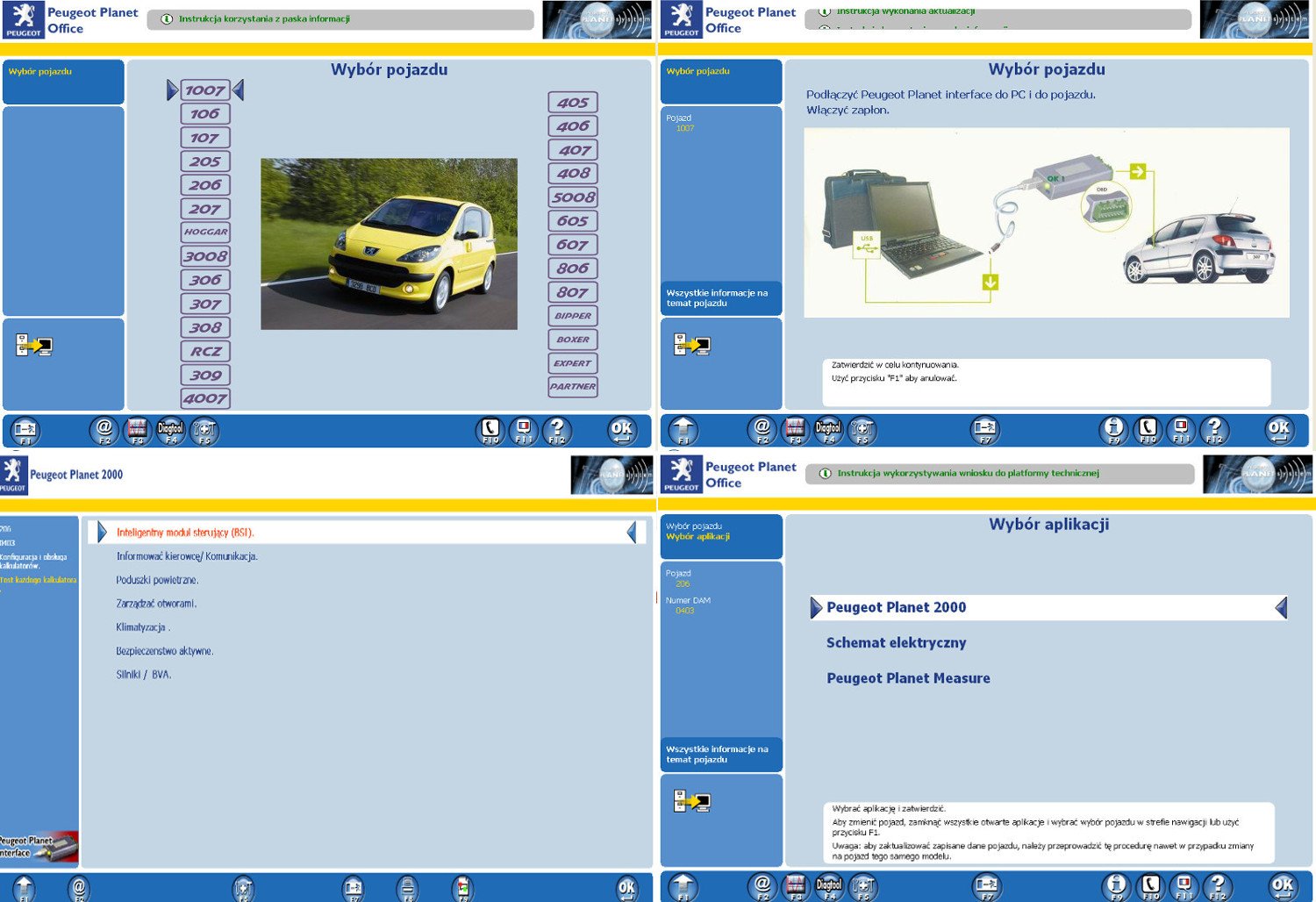Click info F9 icon on the Wybór aplikacji screen
The image size is (1316, 902).
[x=1116, y=886]
